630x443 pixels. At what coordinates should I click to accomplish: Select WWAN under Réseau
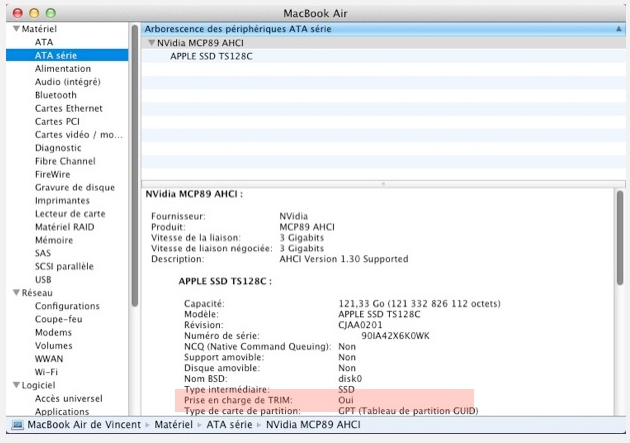49,359
